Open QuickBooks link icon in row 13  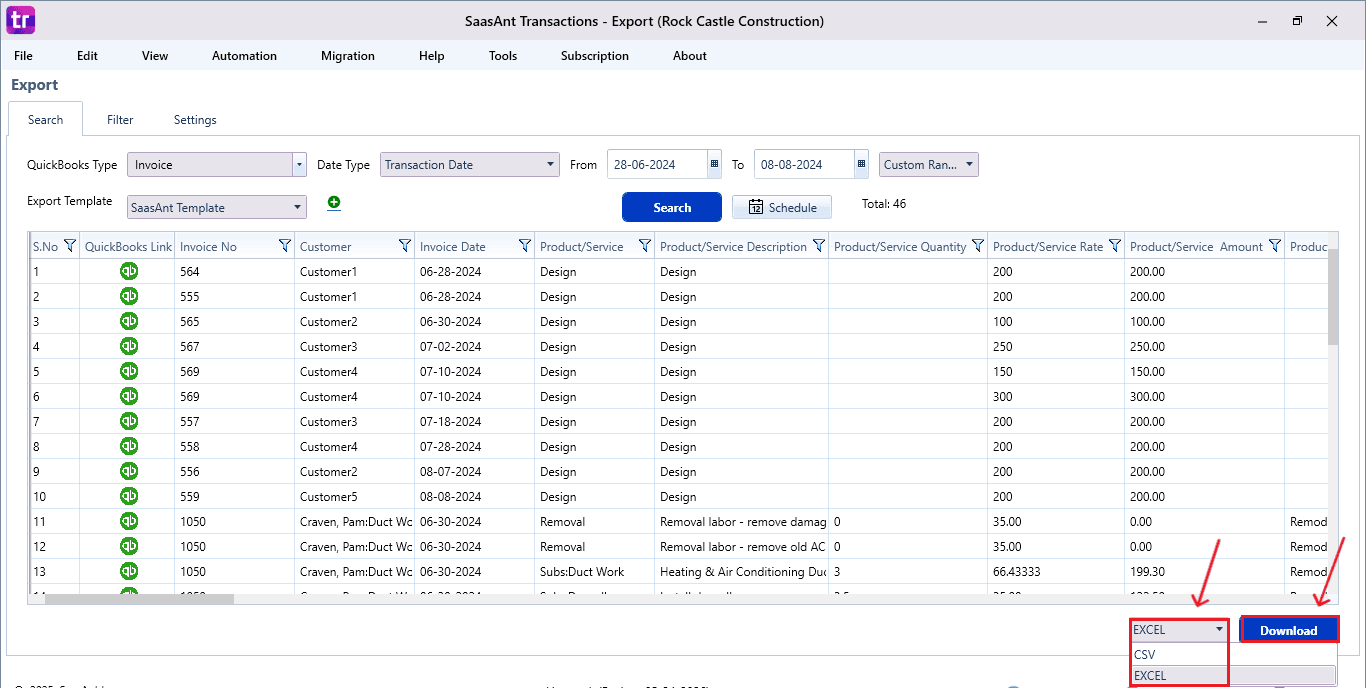tap(129, 571)
